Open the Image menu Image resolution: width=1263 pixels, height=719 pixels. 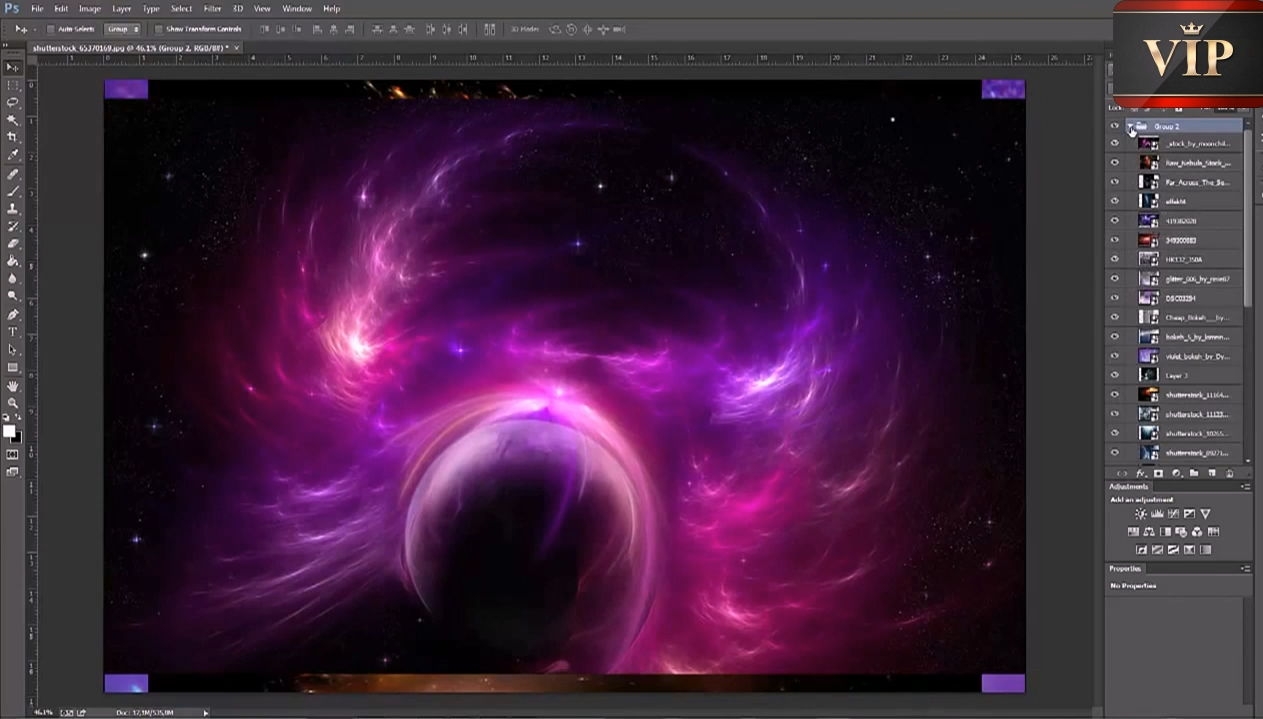tap(90, 8)
